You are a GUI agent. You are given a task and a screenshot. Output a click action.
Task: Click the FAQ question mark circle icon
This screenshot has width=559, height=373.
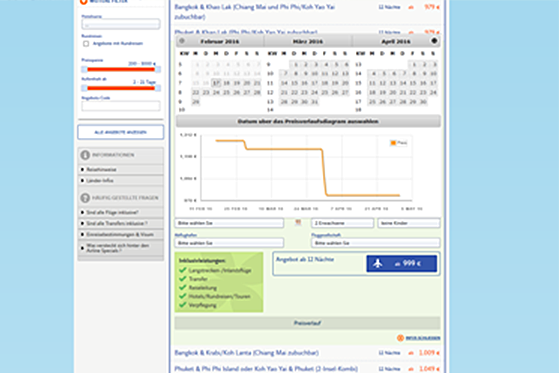(85, 198)
